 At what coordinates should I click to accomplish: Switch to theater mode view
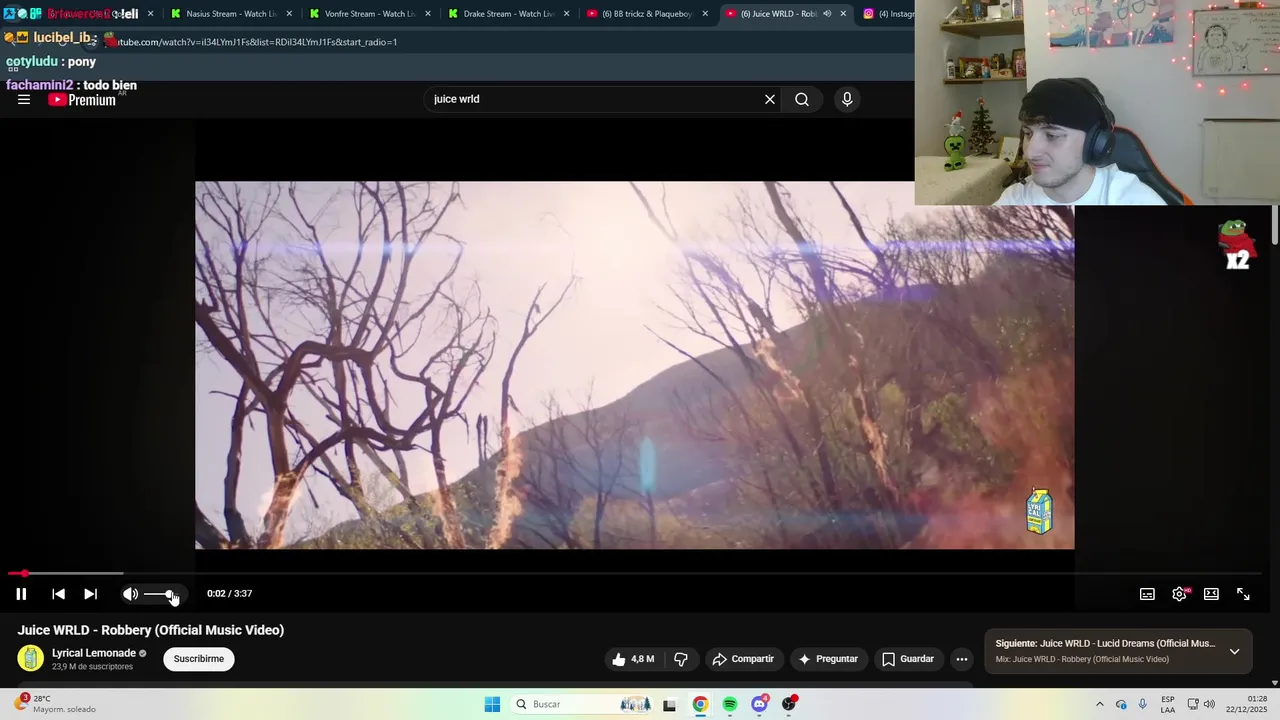1211,594
